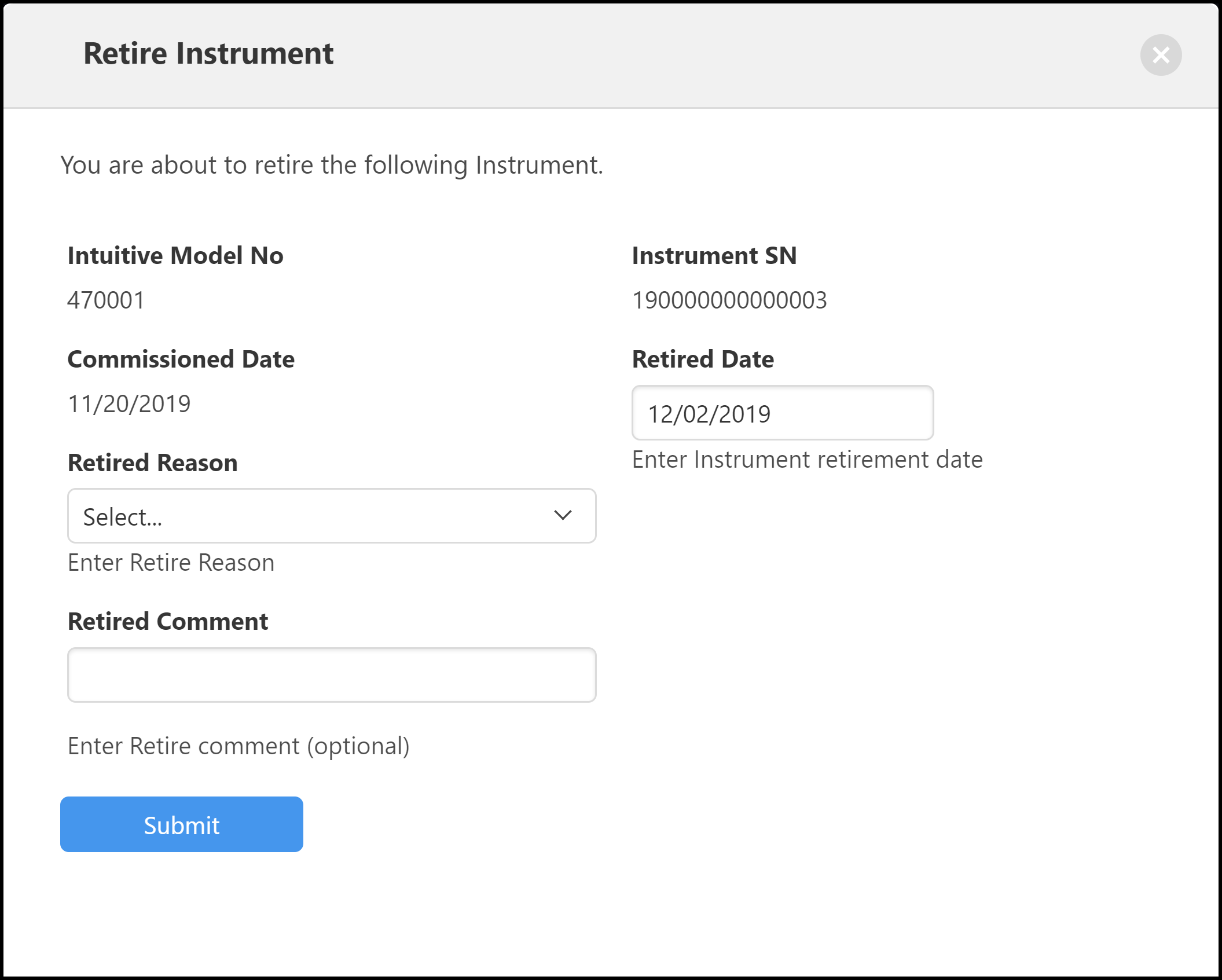The height and width of the screenshot is (980, 1222).
Task: Click the 'Enter Instrument retirement date' hint
Action: [806, 460]
